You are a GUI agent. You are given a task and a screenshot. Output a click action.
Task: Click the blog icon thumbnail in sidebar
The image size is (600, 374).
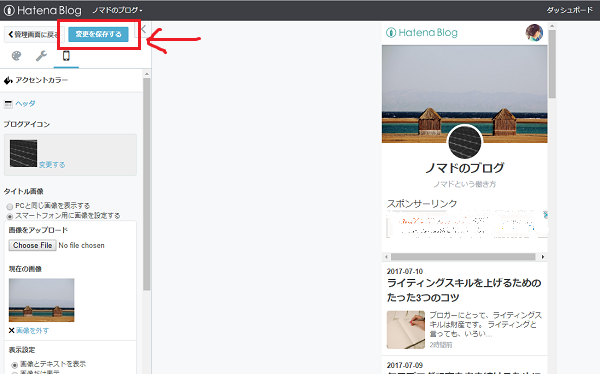pyautogui.click(x=23, y=153)
